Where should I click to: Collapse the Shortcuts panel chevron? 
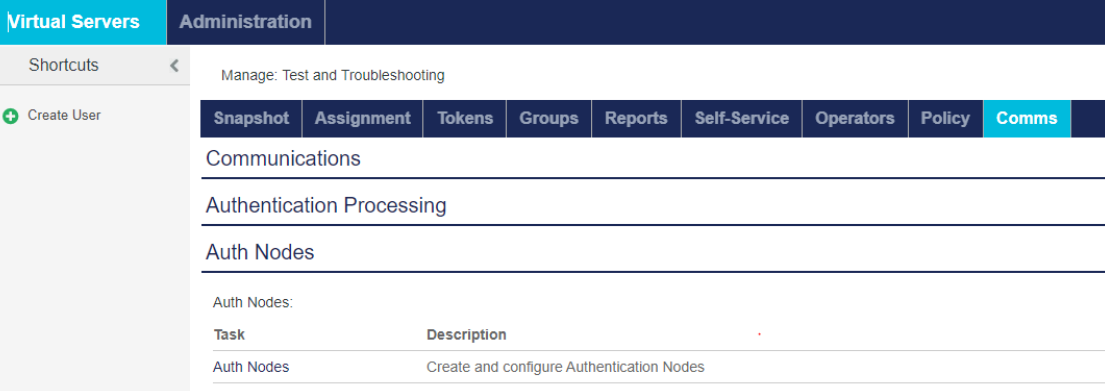click(x=174, y=66)
